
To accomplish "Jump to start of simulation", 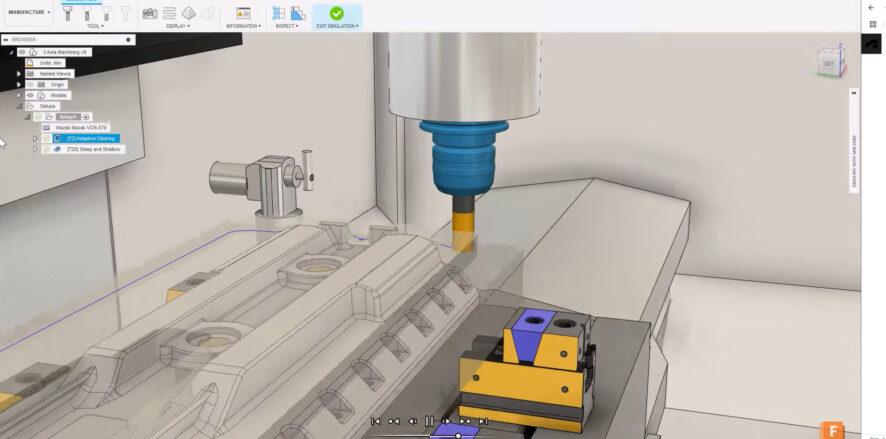I will pyautogui.click(x=375, y=421).
